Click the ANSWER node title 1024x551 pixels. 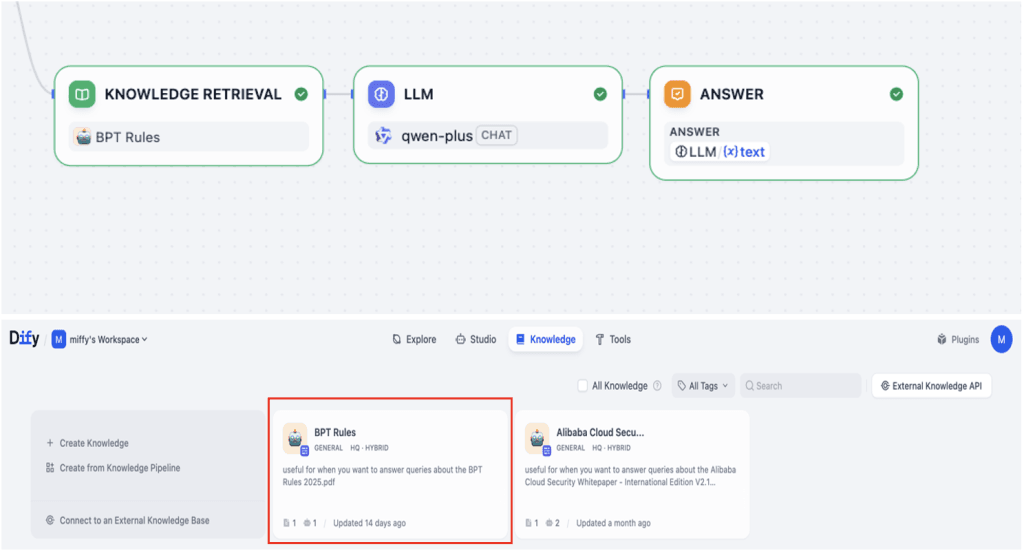(x=731, y=94)
